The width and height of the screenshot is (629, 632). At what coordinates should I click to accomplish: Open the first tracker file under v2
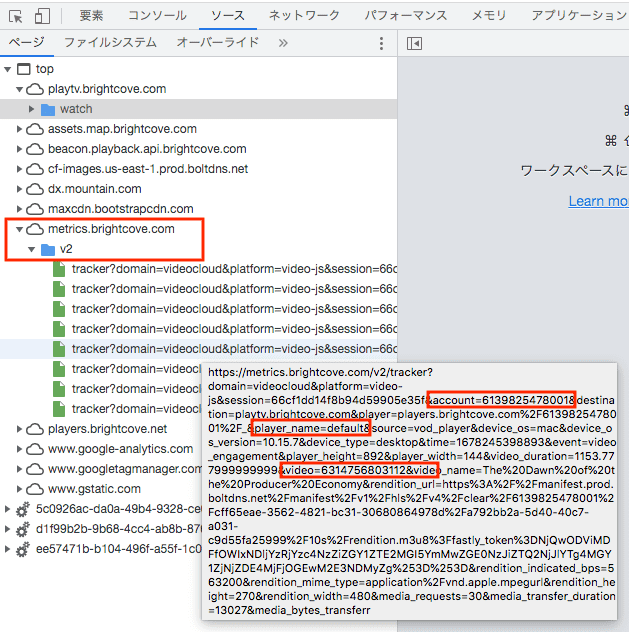coord(199,269)
